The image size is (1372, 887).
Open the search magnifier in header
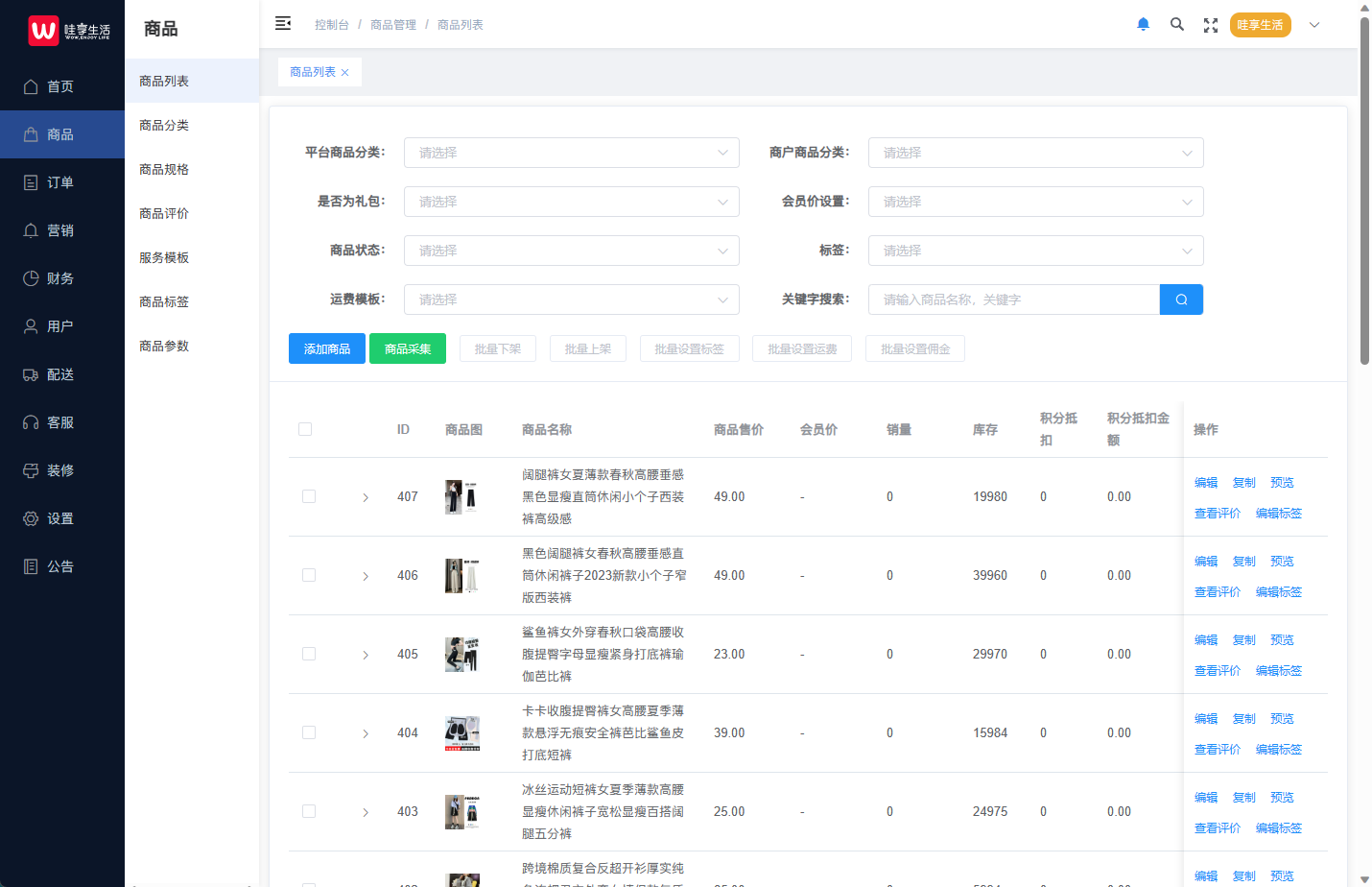tap(1176, 25)
